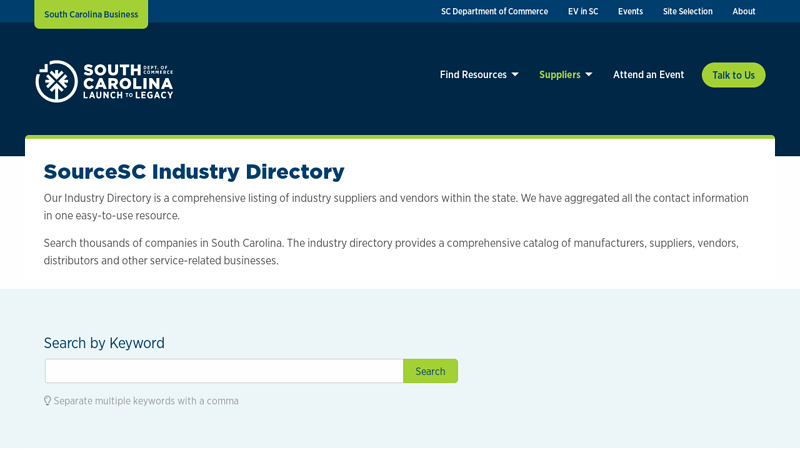Expand the Find Resources dropdown arrow
The width and height of the screenshot is (800, 450).
point(515,75)
